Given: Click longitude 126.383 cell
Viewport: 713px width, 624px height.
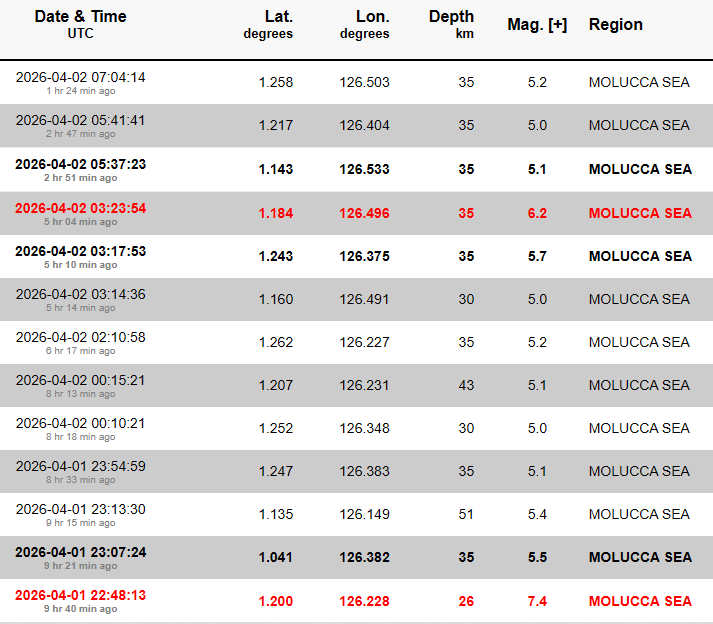Looking at the screenshot, I should click(x=364, y=471).
